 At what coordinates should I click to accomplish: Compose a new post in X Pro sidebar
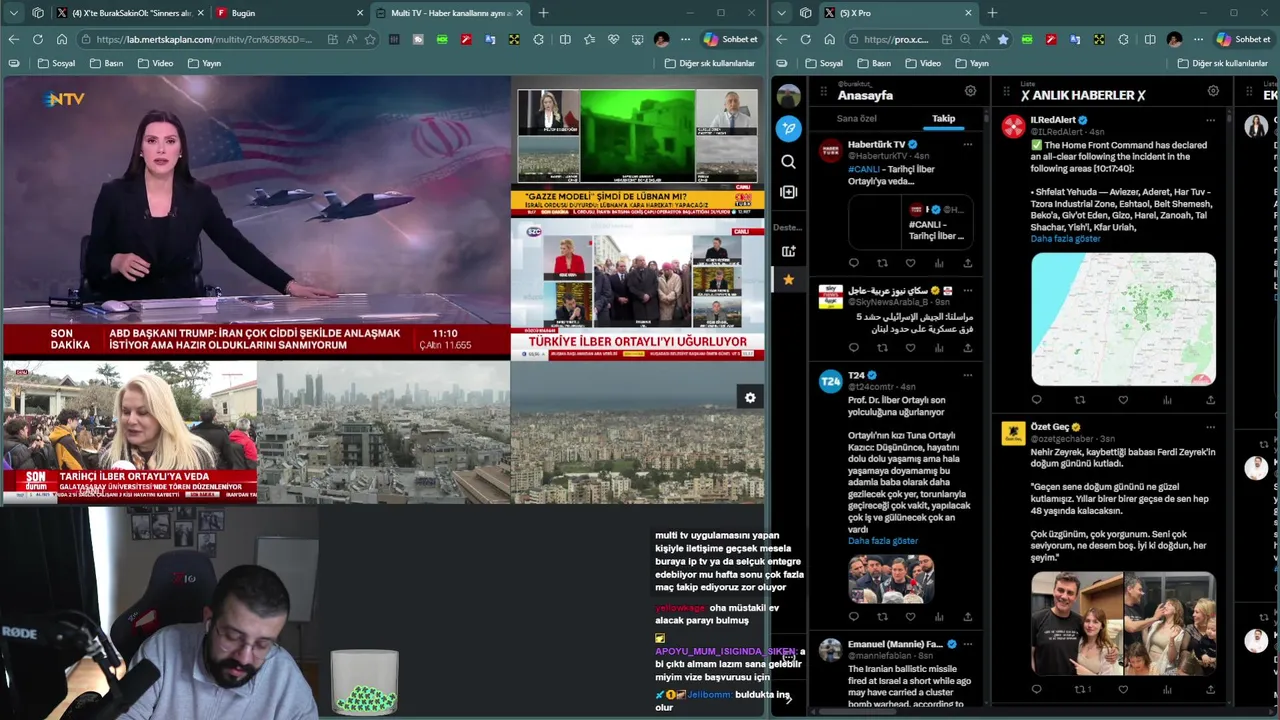point(789,128)
